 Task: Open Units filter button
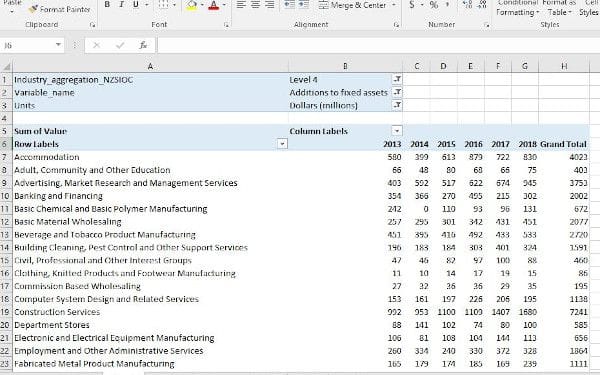pos(397,105)
